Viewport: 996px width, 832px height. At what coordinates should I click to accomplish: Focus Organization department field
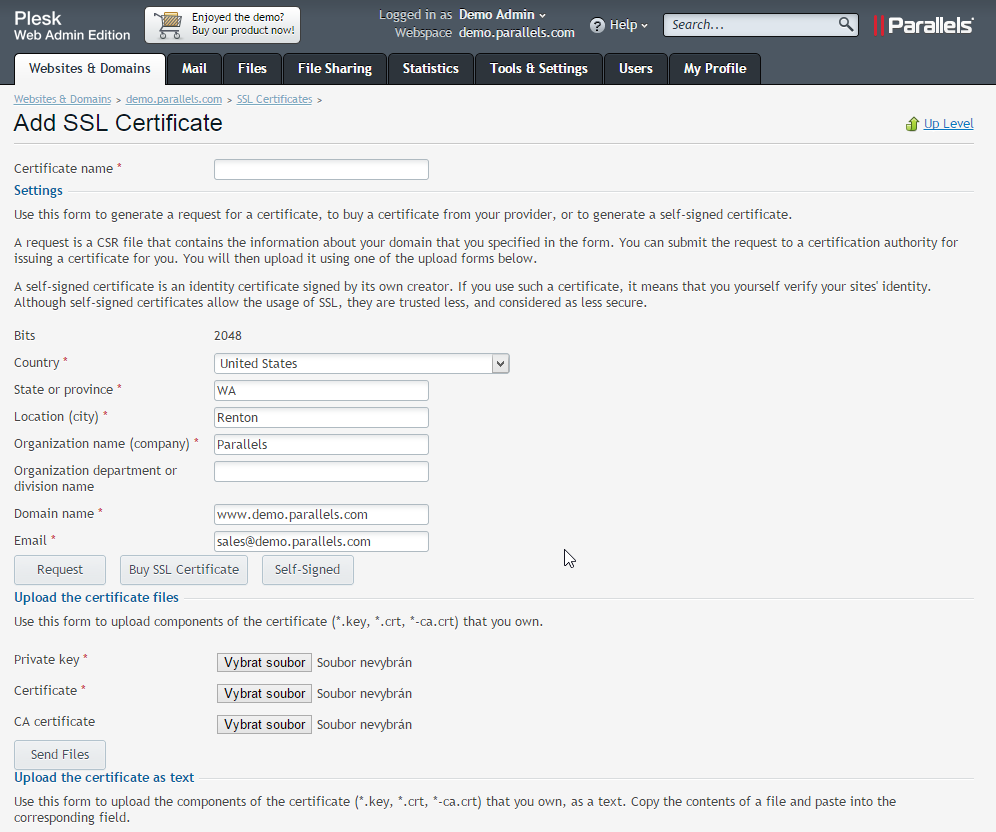tap(321, 471)
